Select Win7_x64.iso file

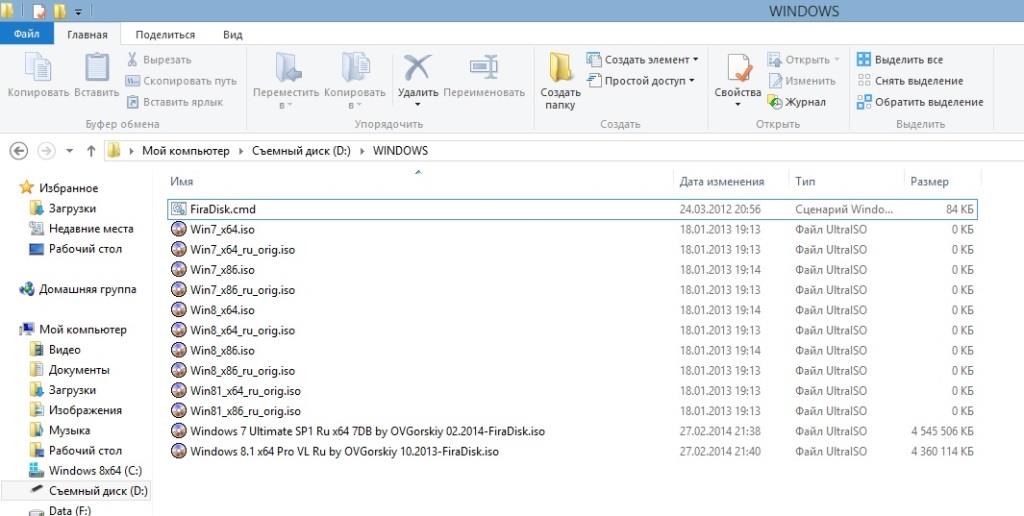(x=573, y=229)
